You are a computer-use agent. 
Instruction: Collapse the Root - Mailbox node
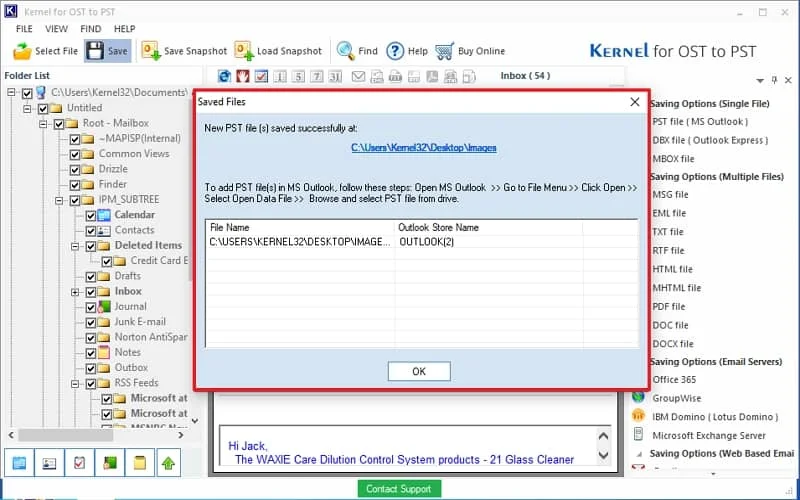pos(43,124)
